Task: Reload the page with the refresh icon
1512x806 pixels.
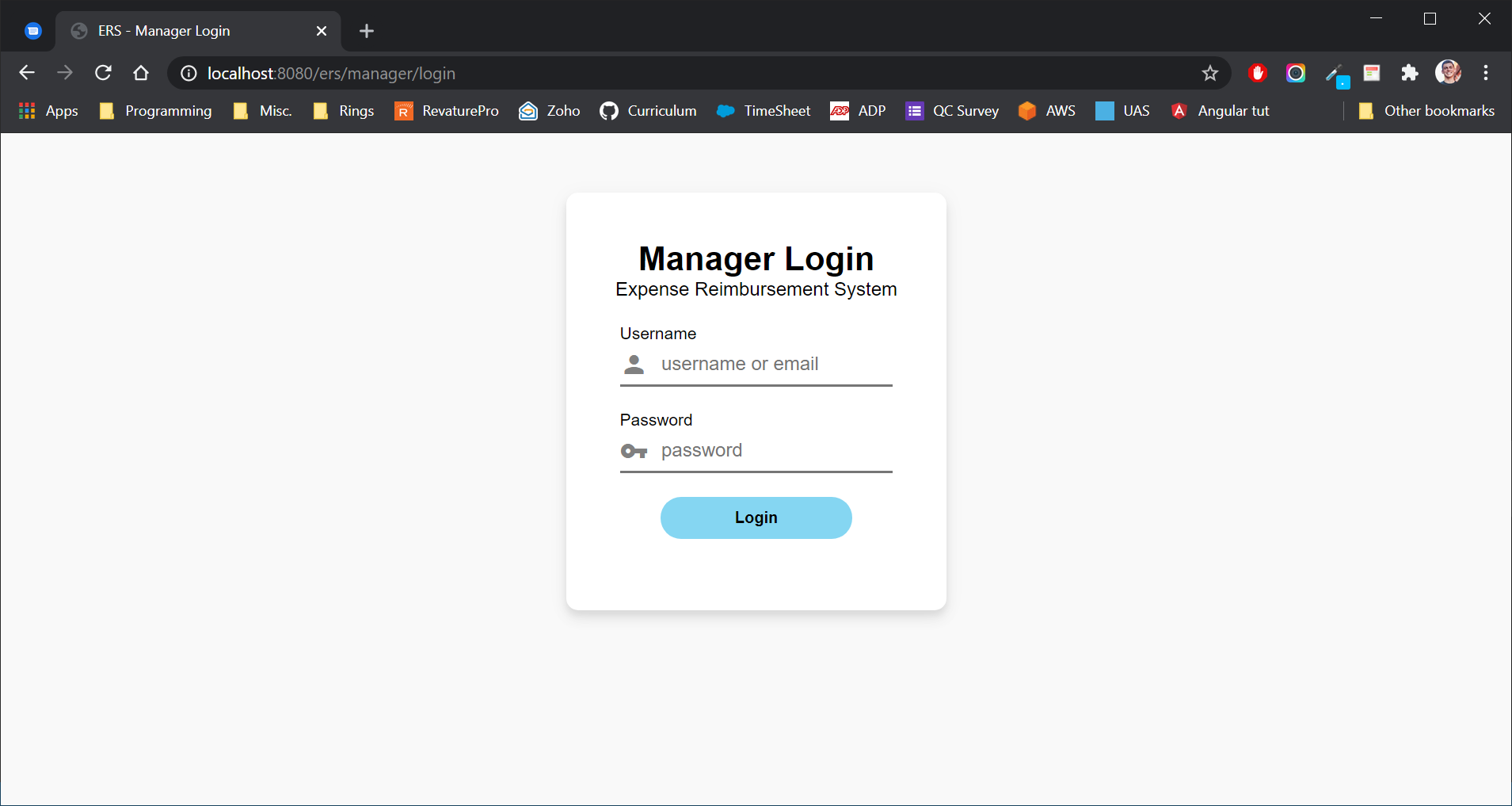Action: 103,73
